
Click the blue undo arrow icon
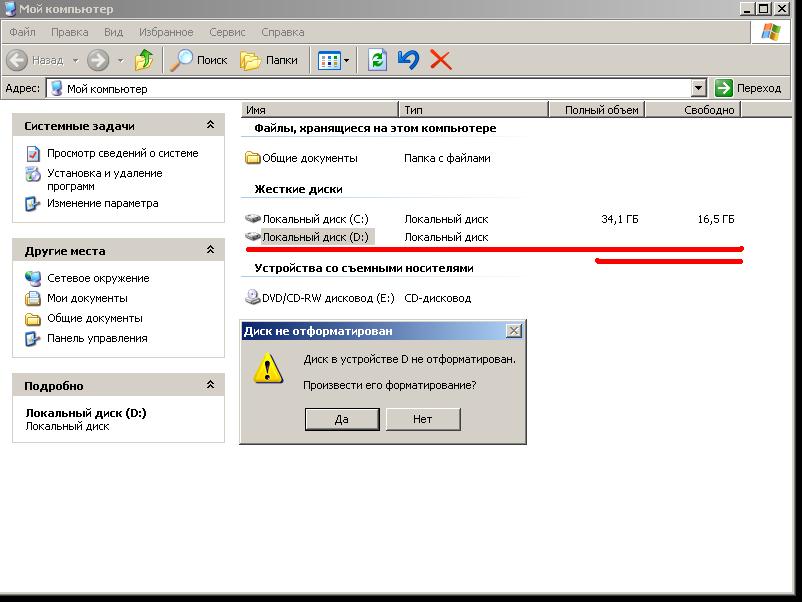coord(408,60)
